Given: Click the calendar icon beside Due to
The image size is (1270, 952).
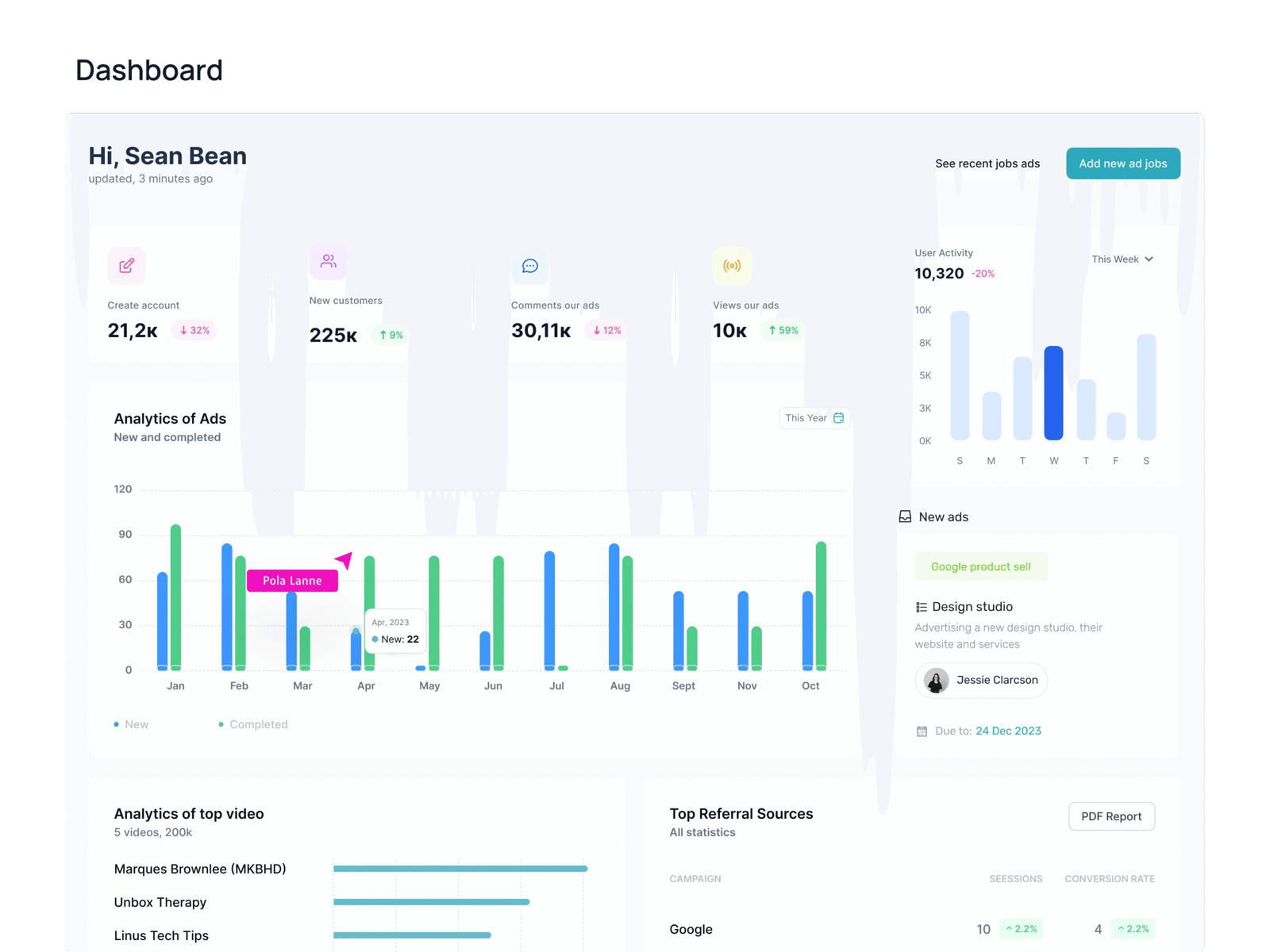Looking at the screenshot, I should tap(922, 731).
